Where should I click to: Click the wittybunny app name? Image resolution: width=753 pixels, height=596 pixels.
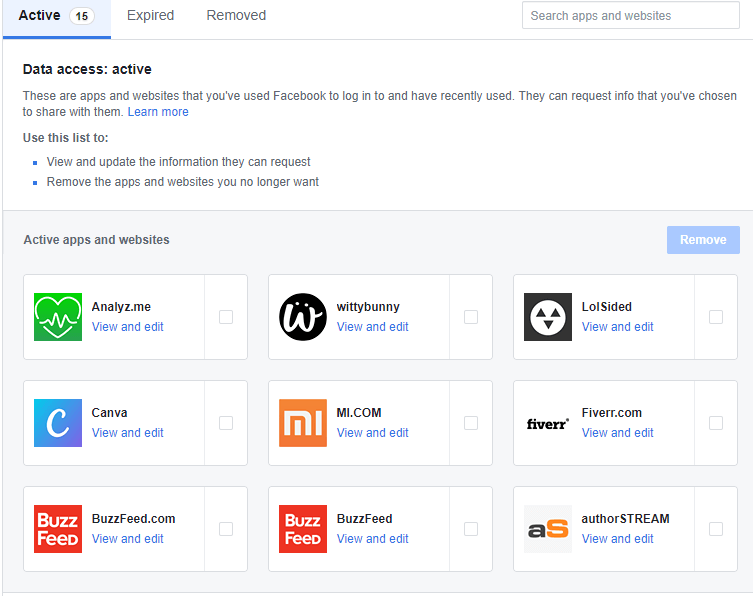point(368,307)
